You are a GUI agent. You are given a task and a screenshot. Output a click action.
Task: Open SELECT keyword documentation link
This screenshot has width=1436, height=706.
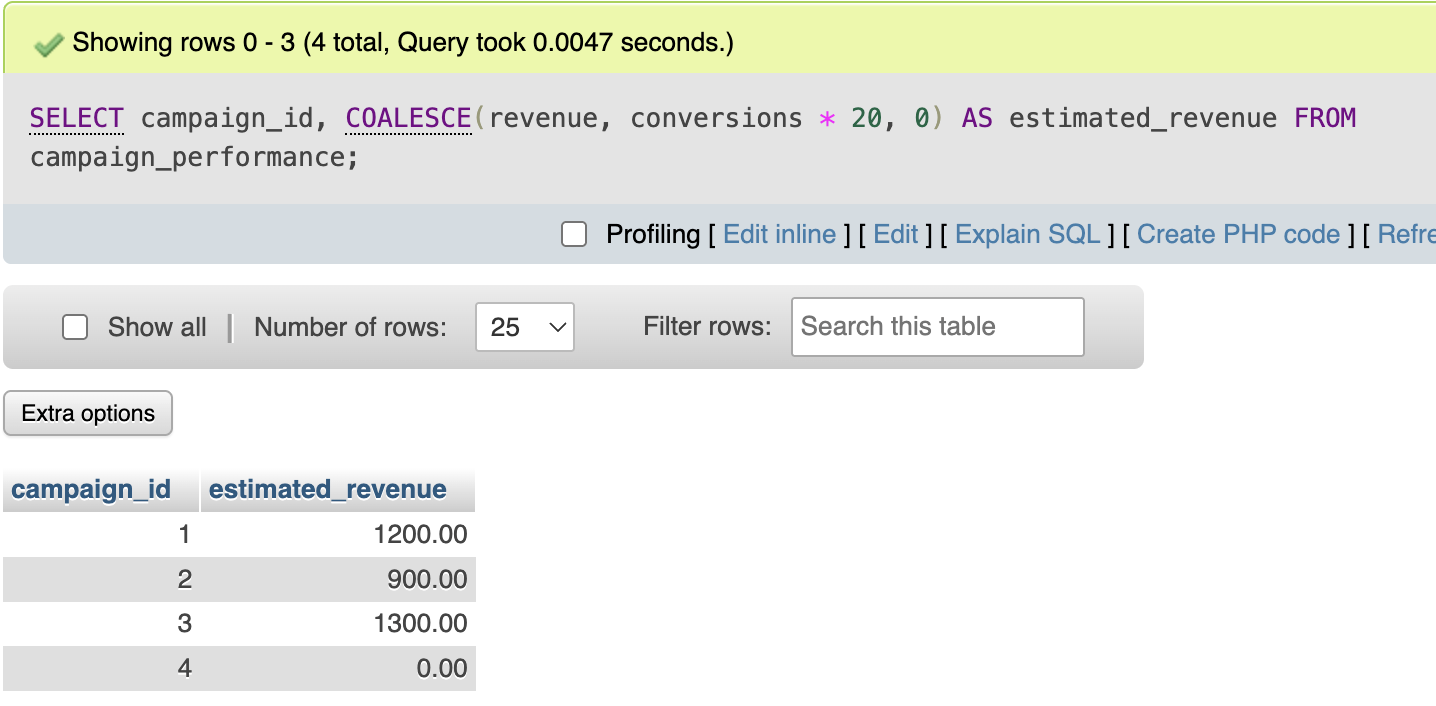pos(76,117)
